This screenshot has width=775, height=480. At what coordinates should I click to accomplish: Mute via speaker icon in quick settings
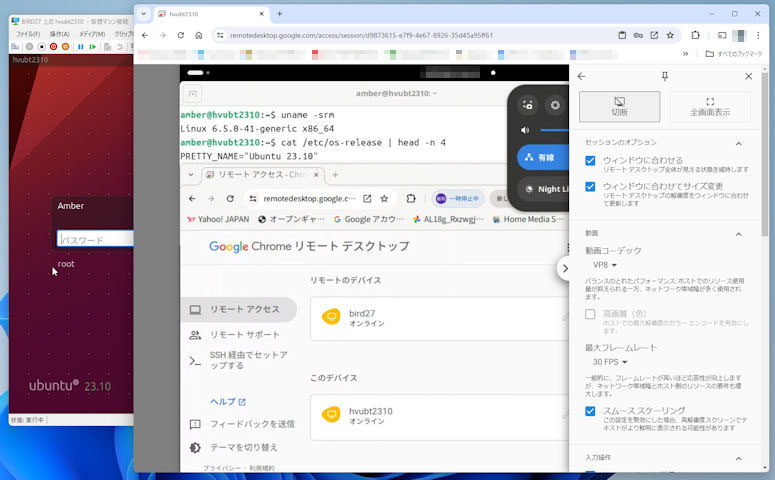point(524,131)
